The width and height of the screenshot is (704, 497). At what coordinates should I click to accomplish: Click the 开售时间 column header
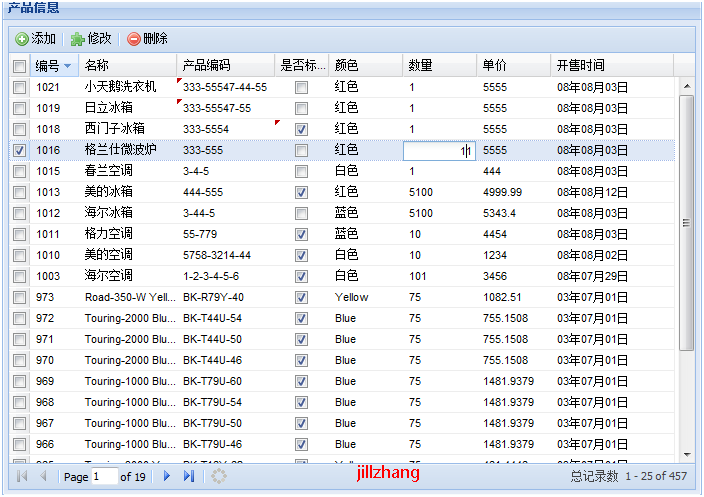tap(580, 66)
